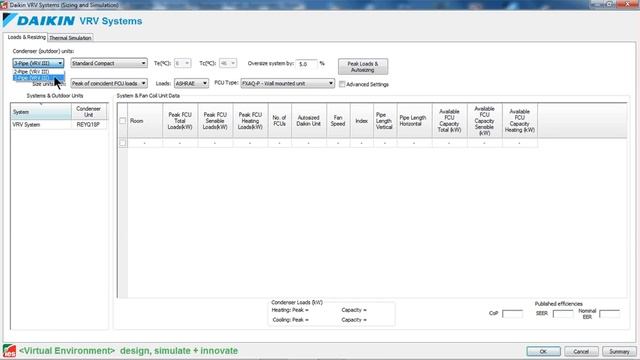Click the Autosized Daikin Unit header

(x=309, y=121)
